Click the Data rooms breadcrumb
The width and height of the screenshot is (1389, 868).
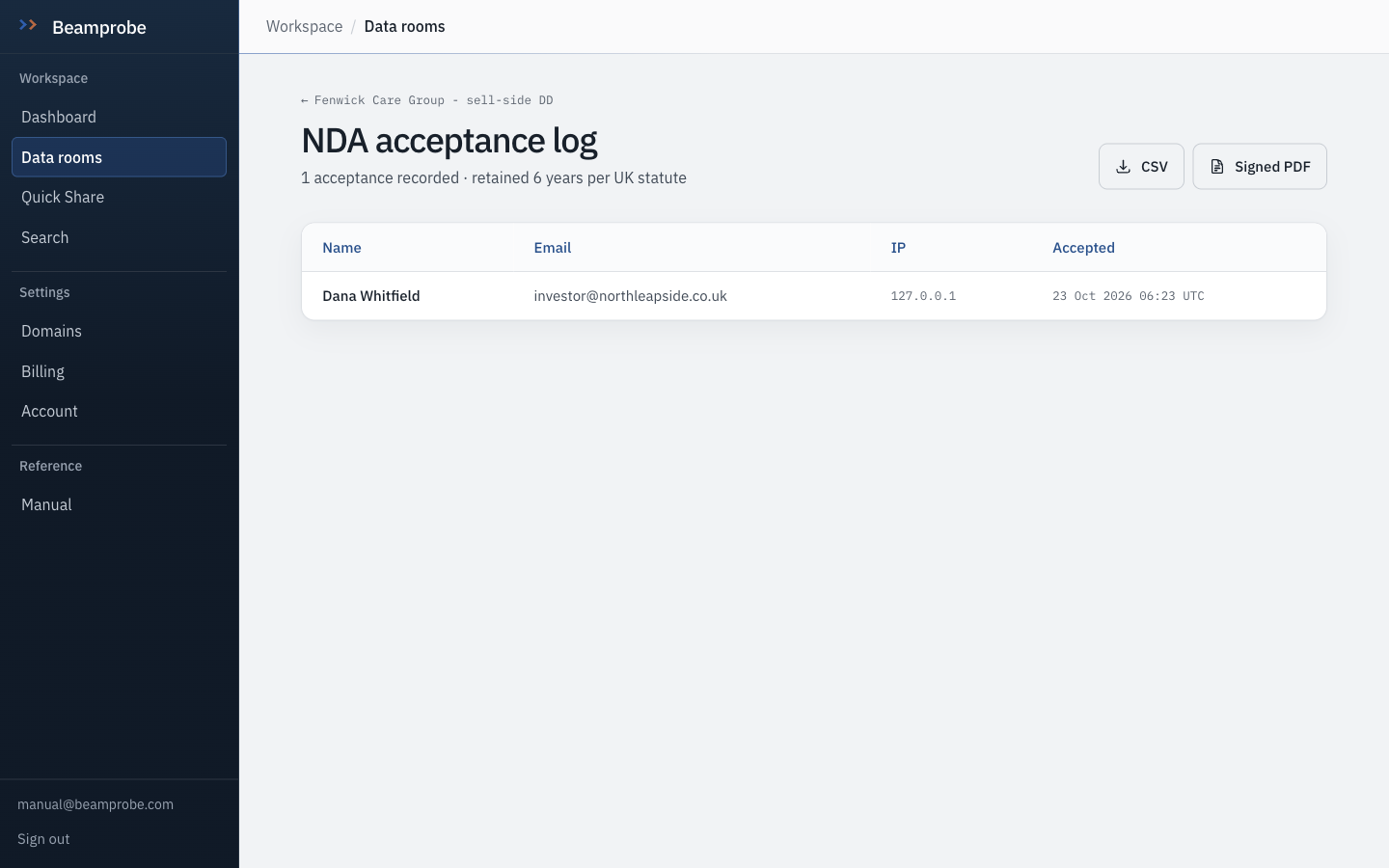pos(404,26)
